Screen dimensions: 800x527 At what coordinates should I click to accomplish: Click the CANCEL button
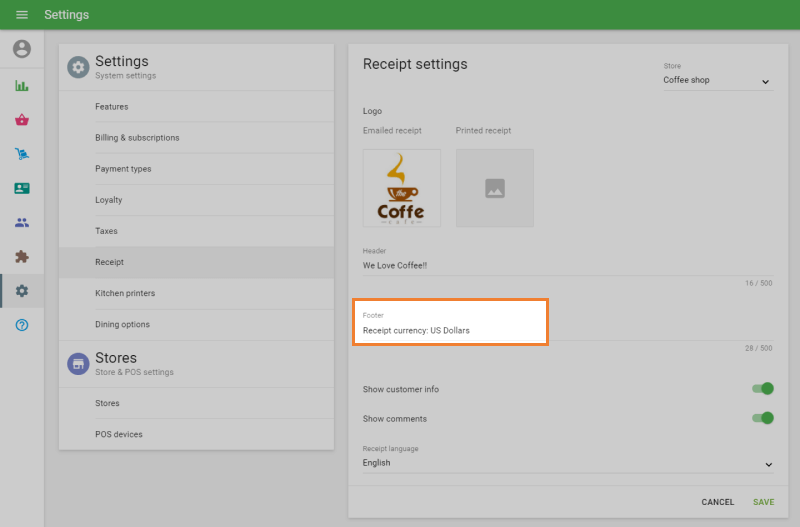[x=717, y=502]
